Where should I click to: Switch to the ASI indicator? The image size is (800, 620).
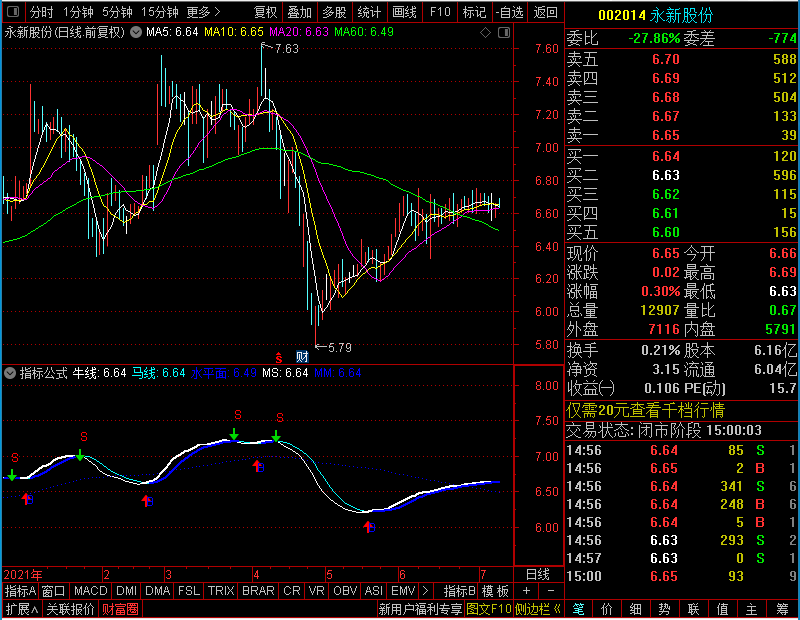click(x=373, y=591)
